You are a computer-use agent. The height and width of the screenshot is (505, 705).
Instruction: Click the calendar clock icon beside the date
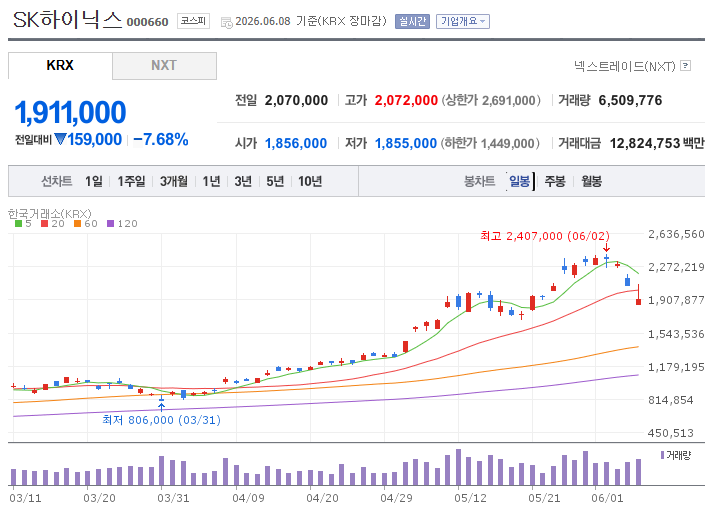[x=227, y=22]
